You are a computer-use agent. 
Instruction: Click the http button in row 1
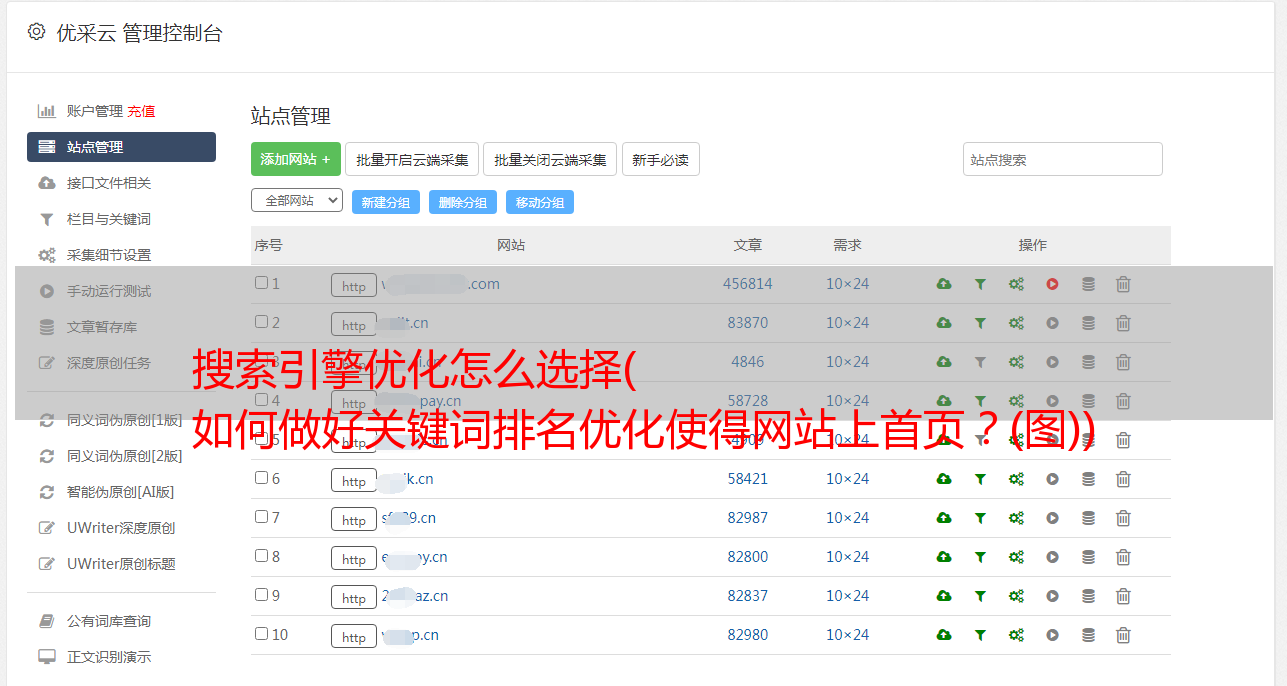coord(354,285)
